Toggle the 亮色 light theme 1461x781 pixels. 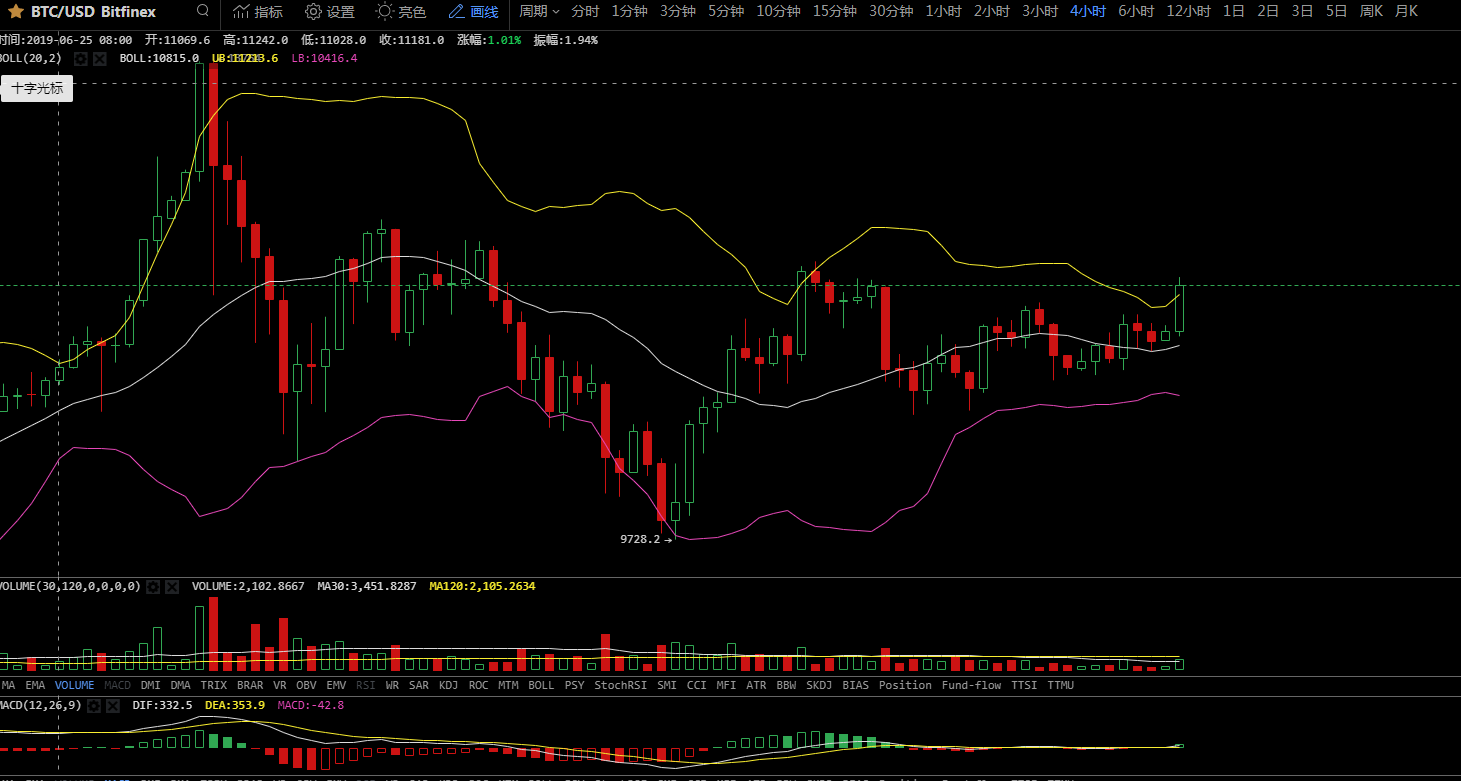point(401,12)
